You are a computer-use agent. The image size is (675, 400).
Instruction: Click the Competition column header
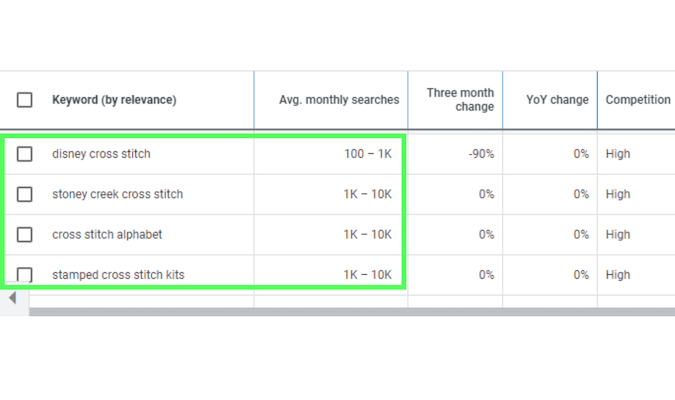pos(637,100)
